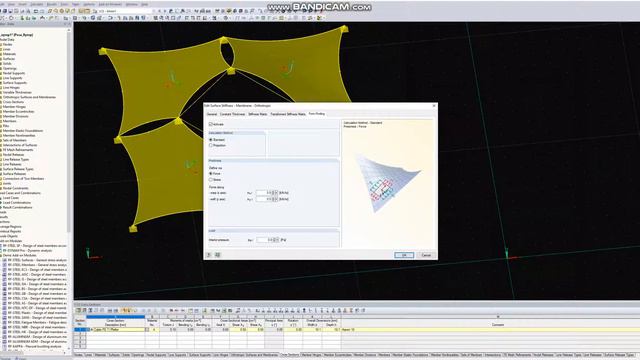Viewport: 640px width, 360px height.
Task: Close the Edit Surface Stiffness dialog
Action: tap(434, 106)
